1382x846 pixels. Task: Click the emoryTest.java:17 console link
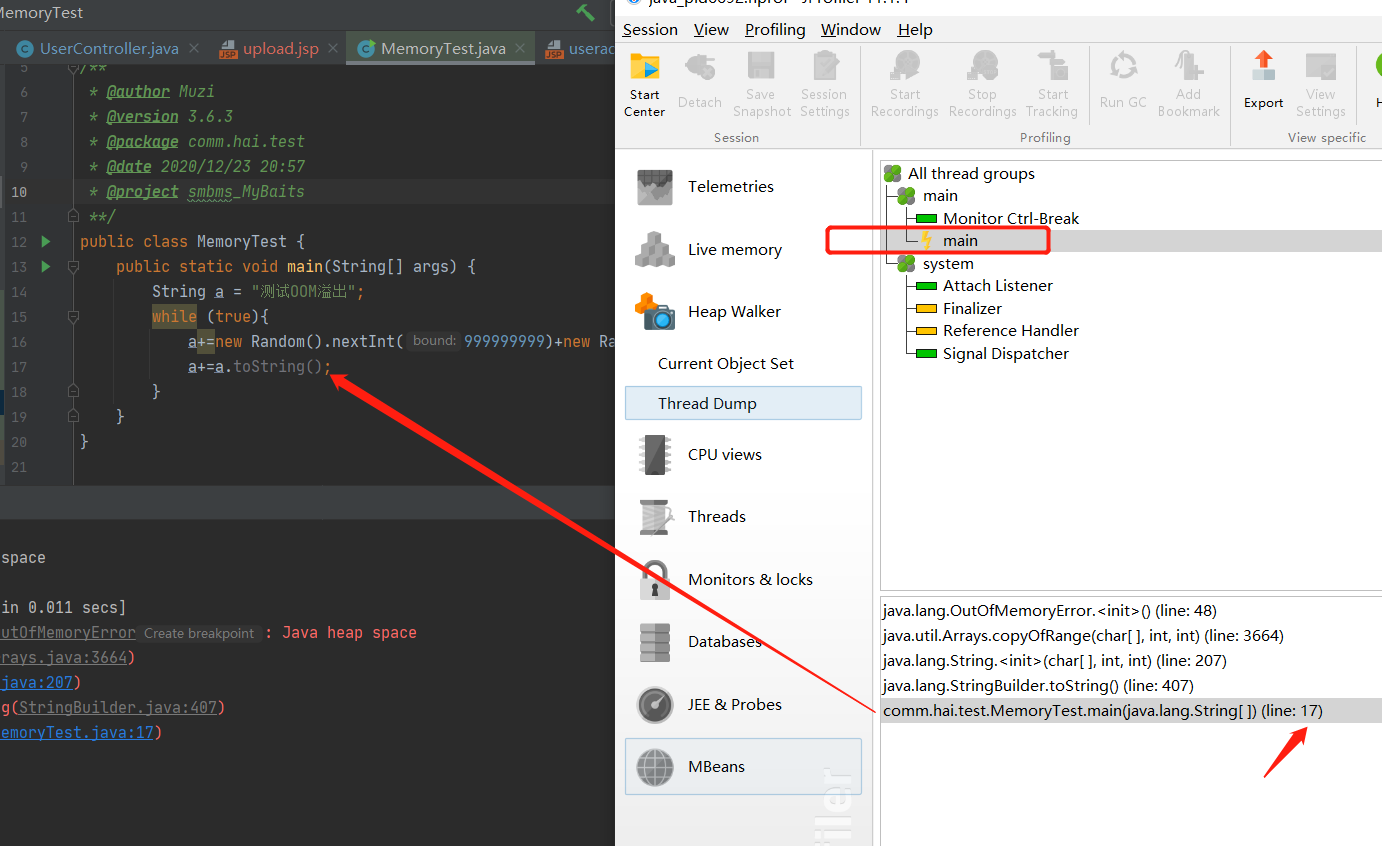coord(77,733)
